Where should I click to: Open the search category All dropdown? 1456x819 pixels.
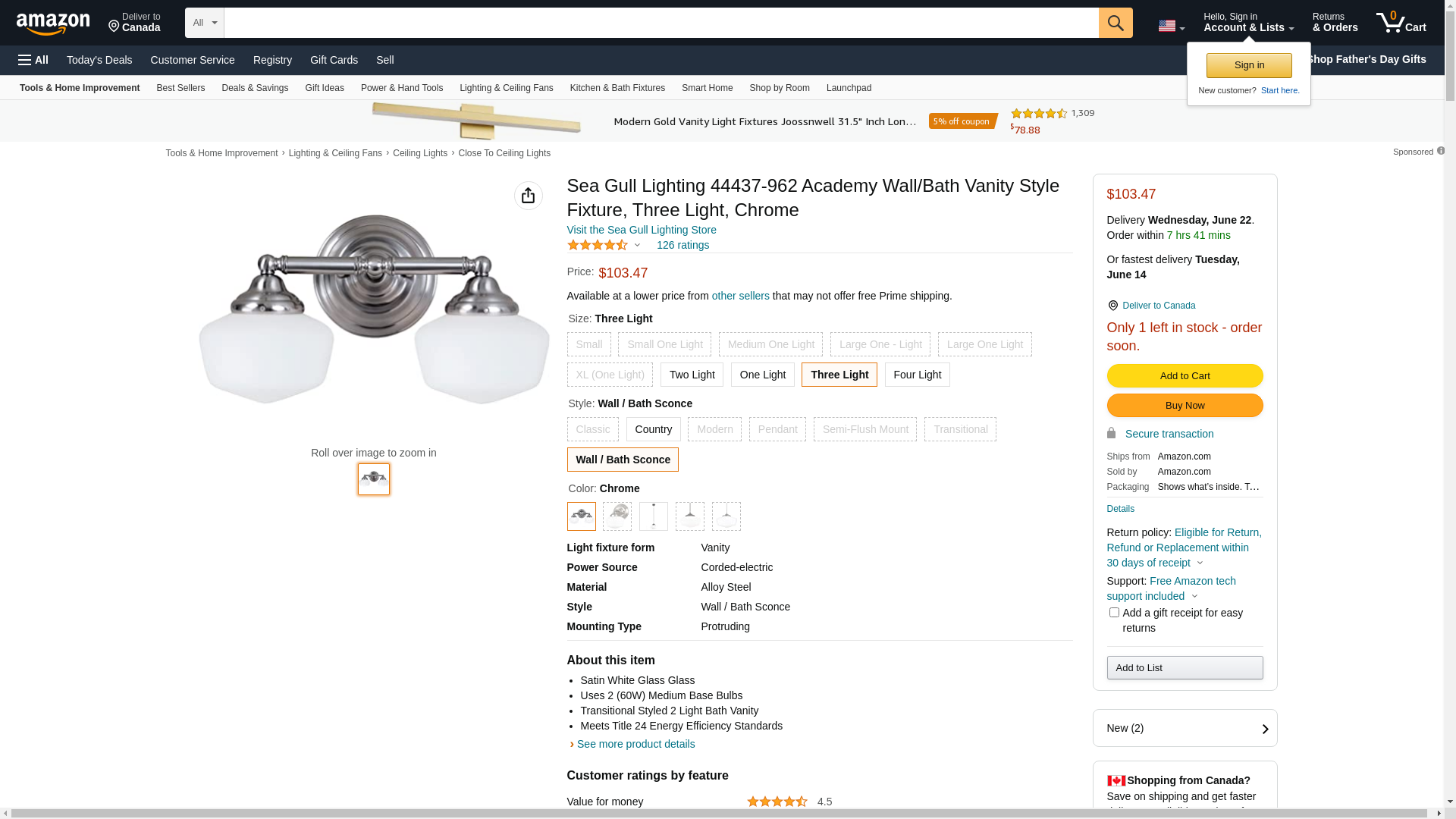coord(204,23)
